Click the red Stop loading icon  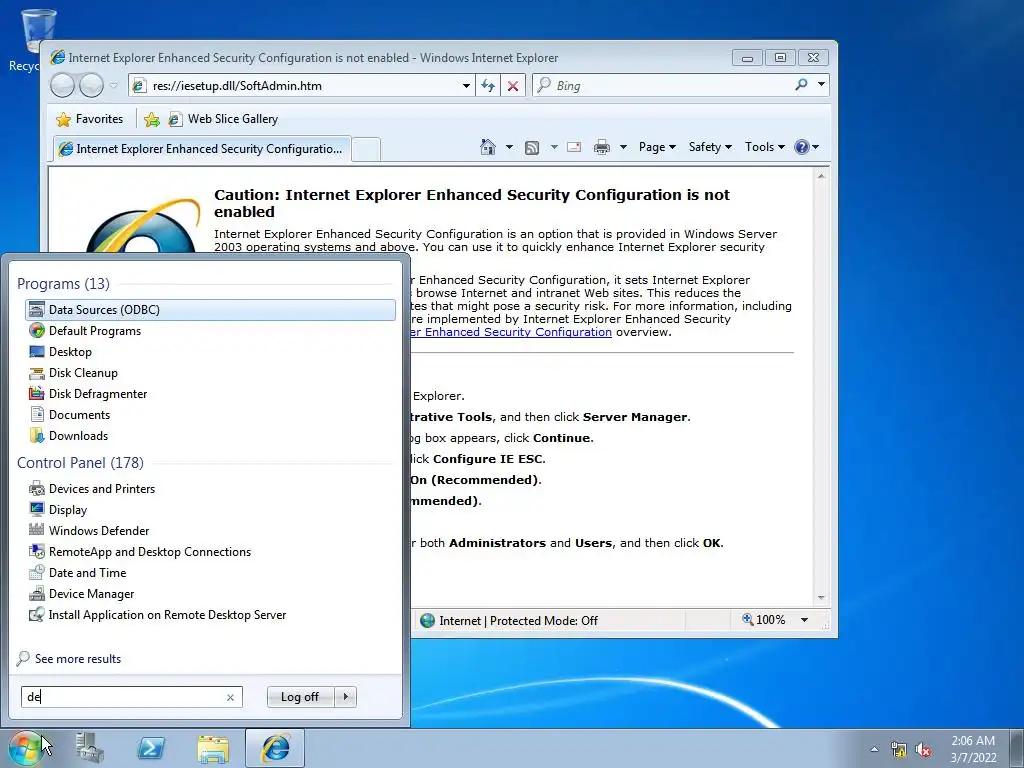point(513,86)
